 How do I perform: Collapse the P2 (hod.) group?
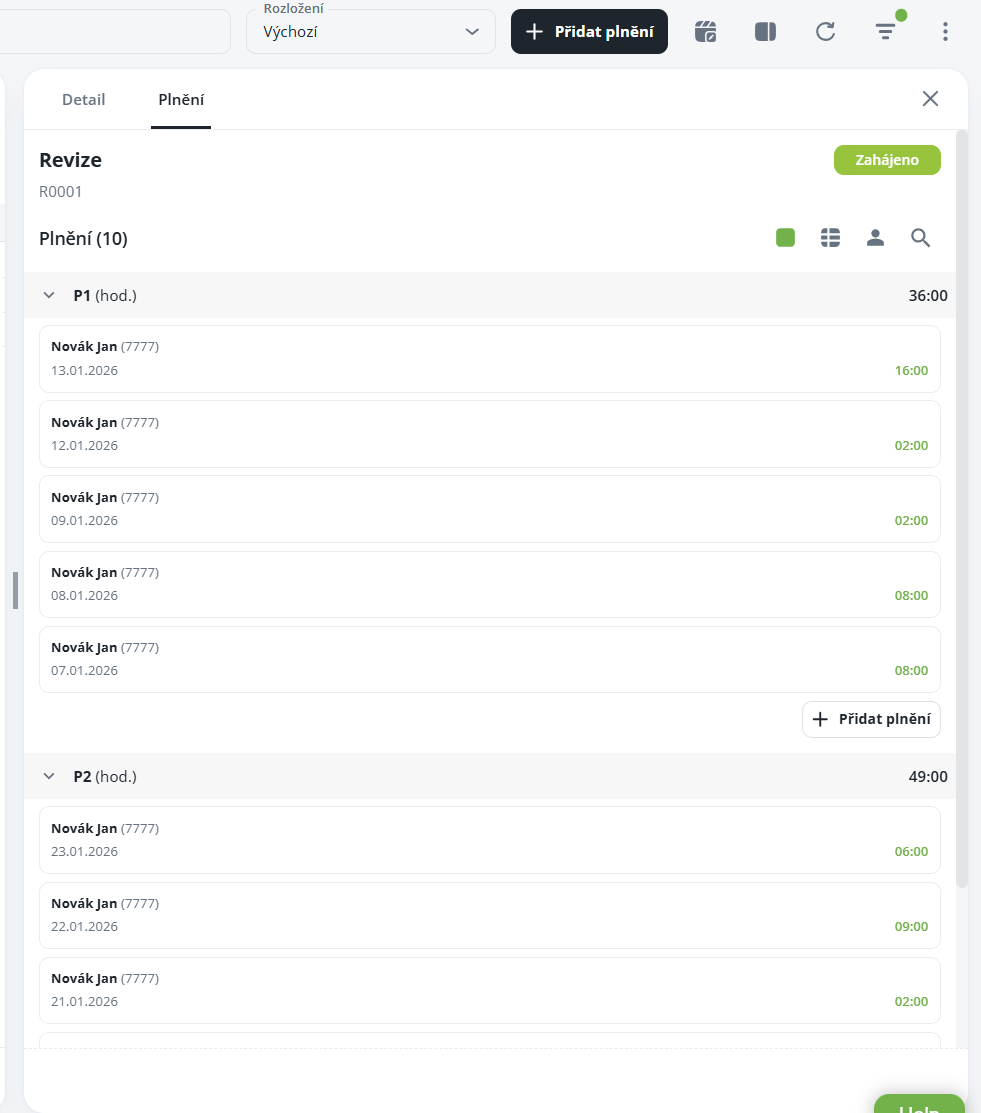tap(49, 777)
